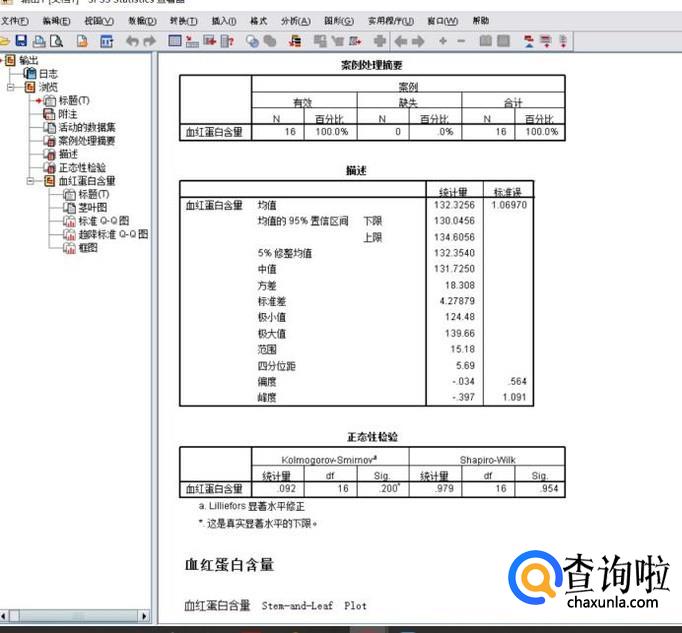Collapse the 血红蛋白含量 tree node
This screenshot has width=682, height=633.
(x=30, y=181)
